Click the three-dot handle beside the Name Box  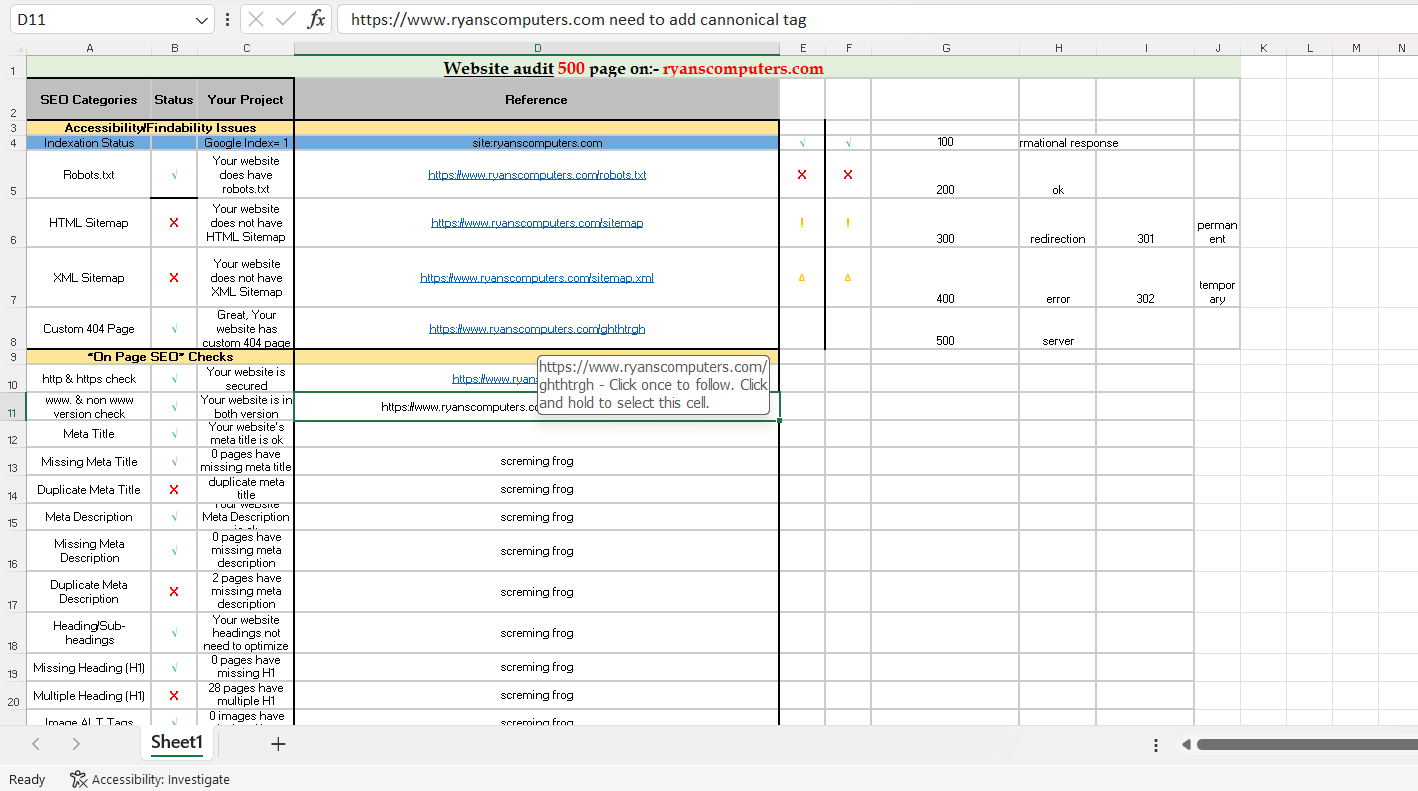pos(228,20)
